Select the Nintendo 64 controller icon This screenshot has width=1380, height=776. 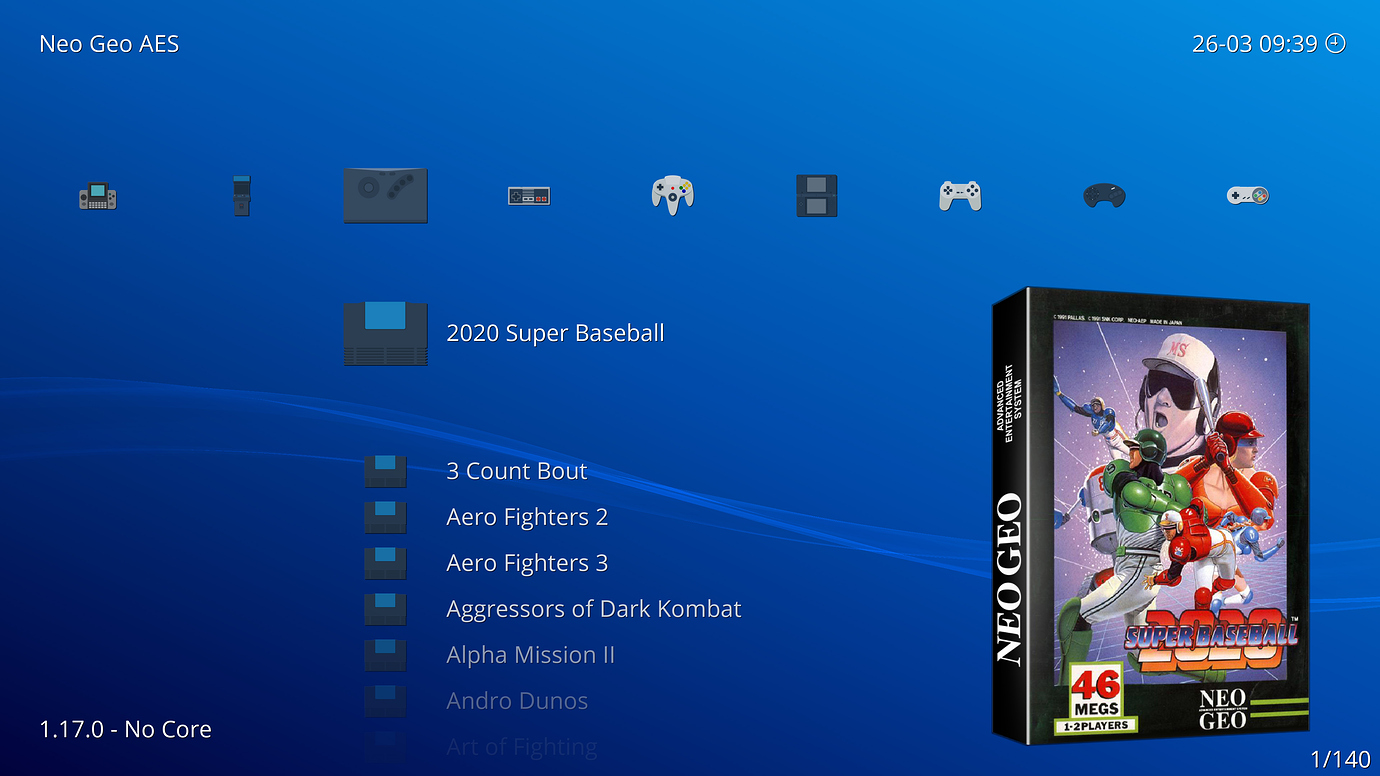point(671,194)
